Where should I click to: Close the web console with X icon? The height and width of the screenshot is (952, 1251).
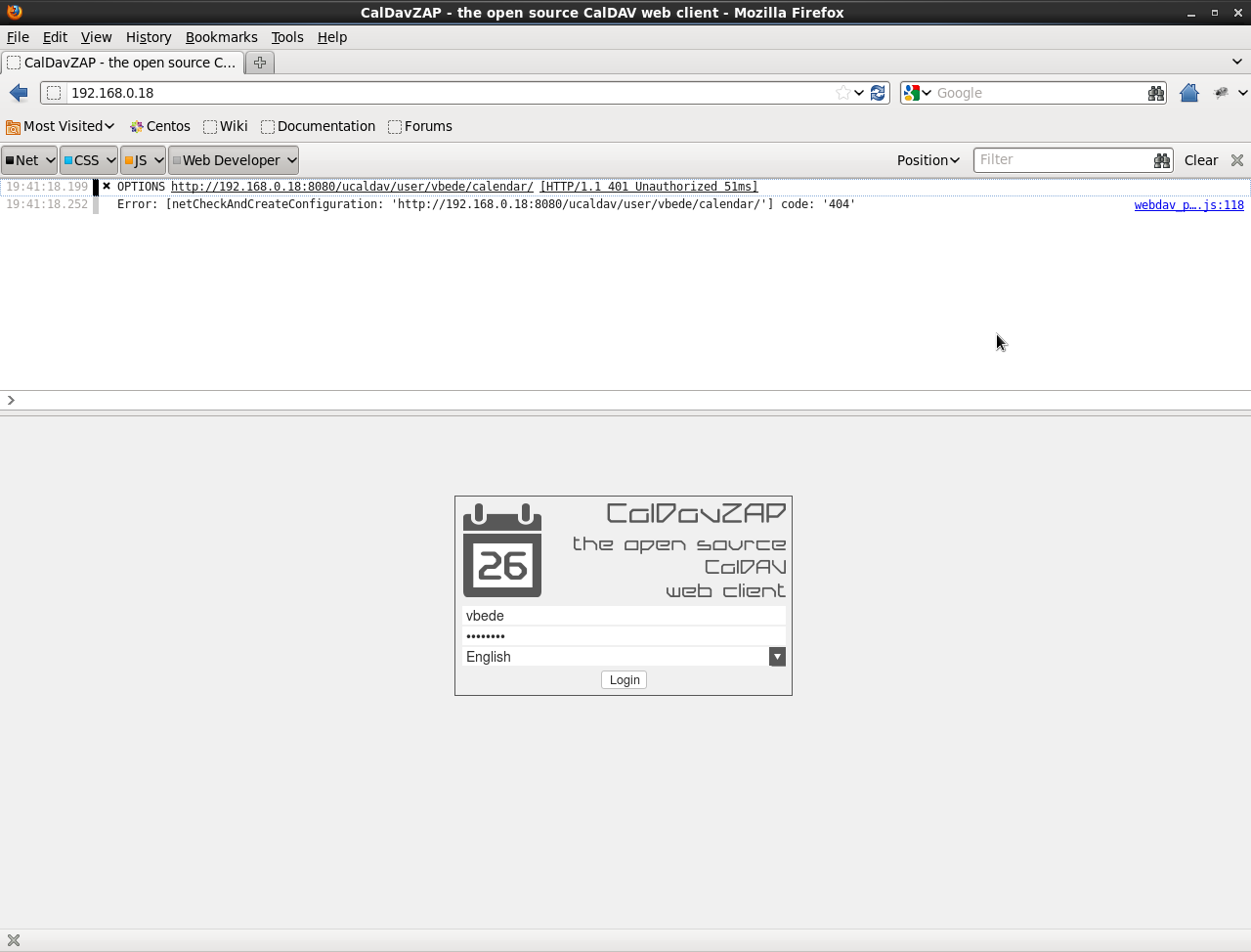[x=1236, y=160]
